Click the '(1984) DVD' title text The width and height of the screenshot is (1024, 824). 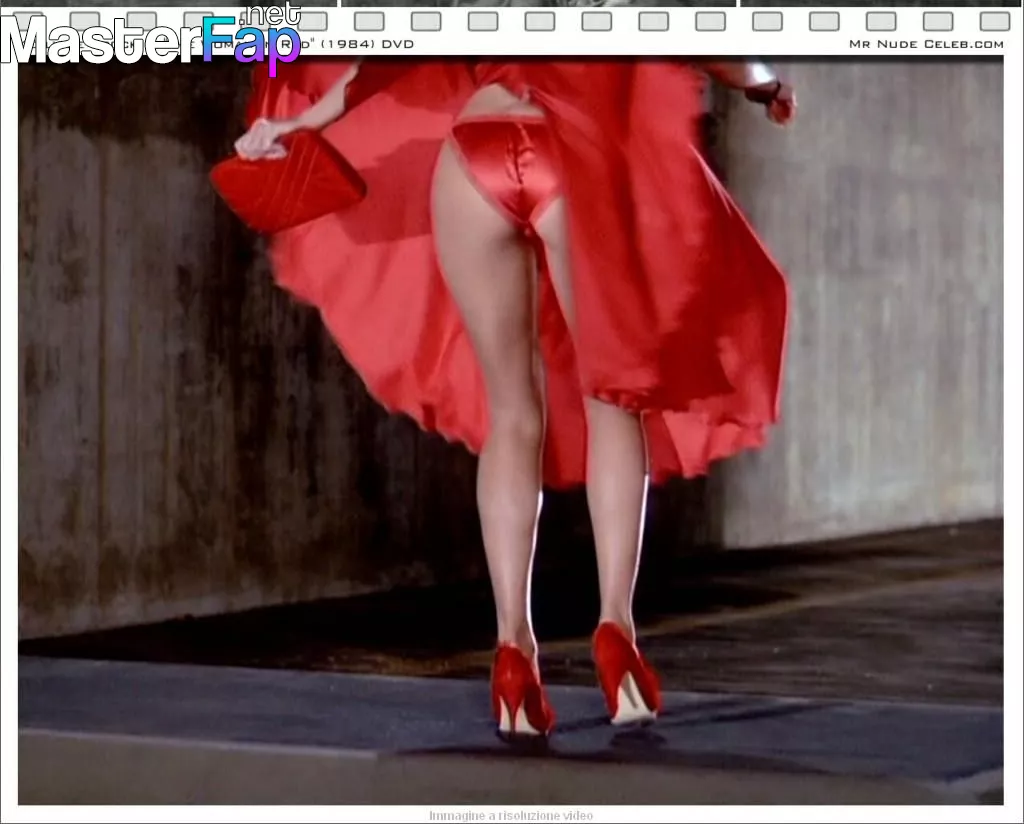[367, 44]
